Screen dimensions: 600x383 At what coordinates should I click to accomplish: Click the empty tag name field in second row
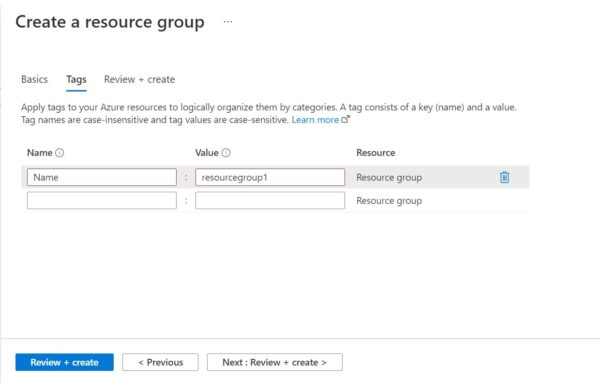(102, 200)
